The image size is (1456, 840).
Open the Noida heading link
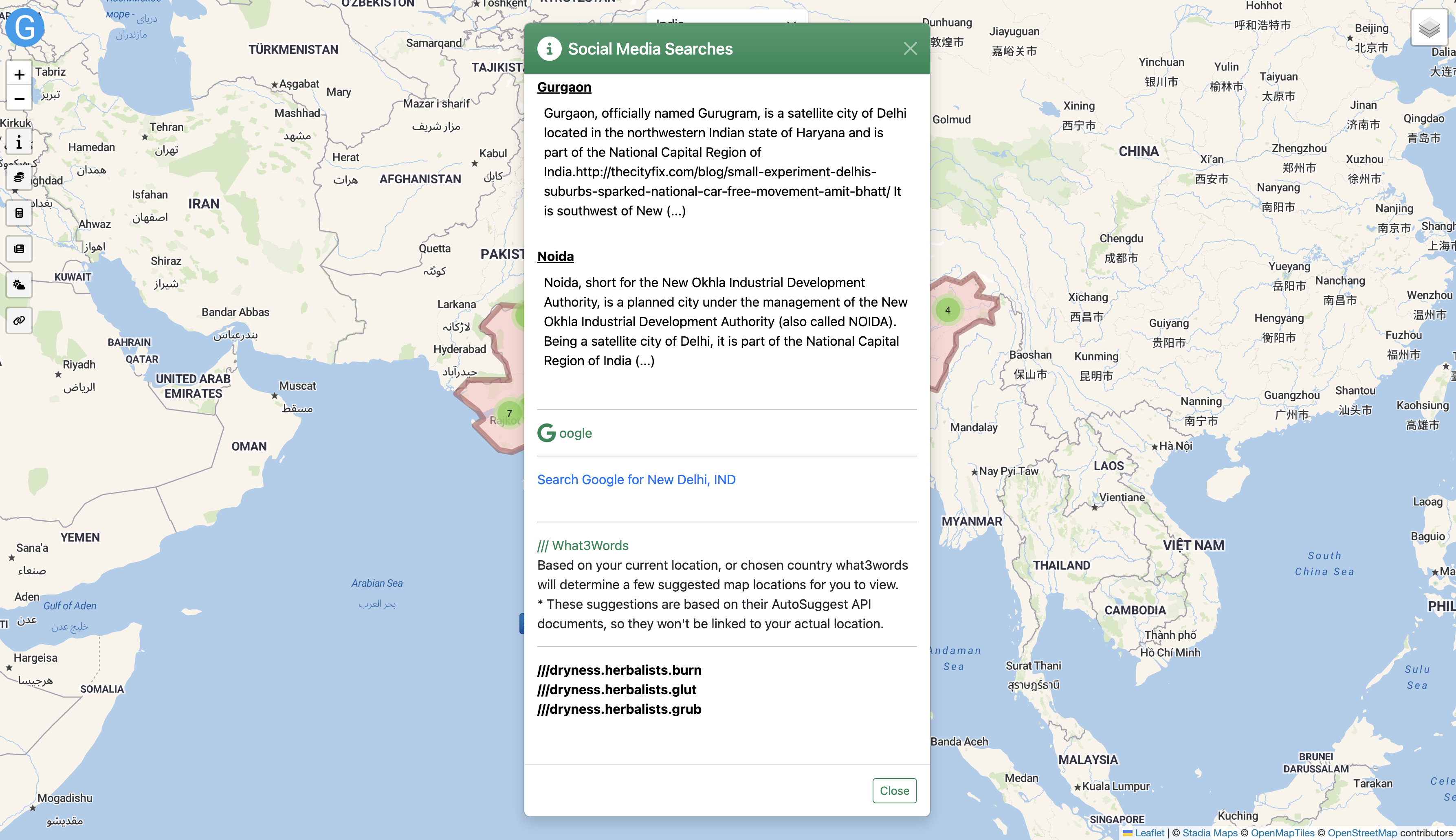pos(555,256)
